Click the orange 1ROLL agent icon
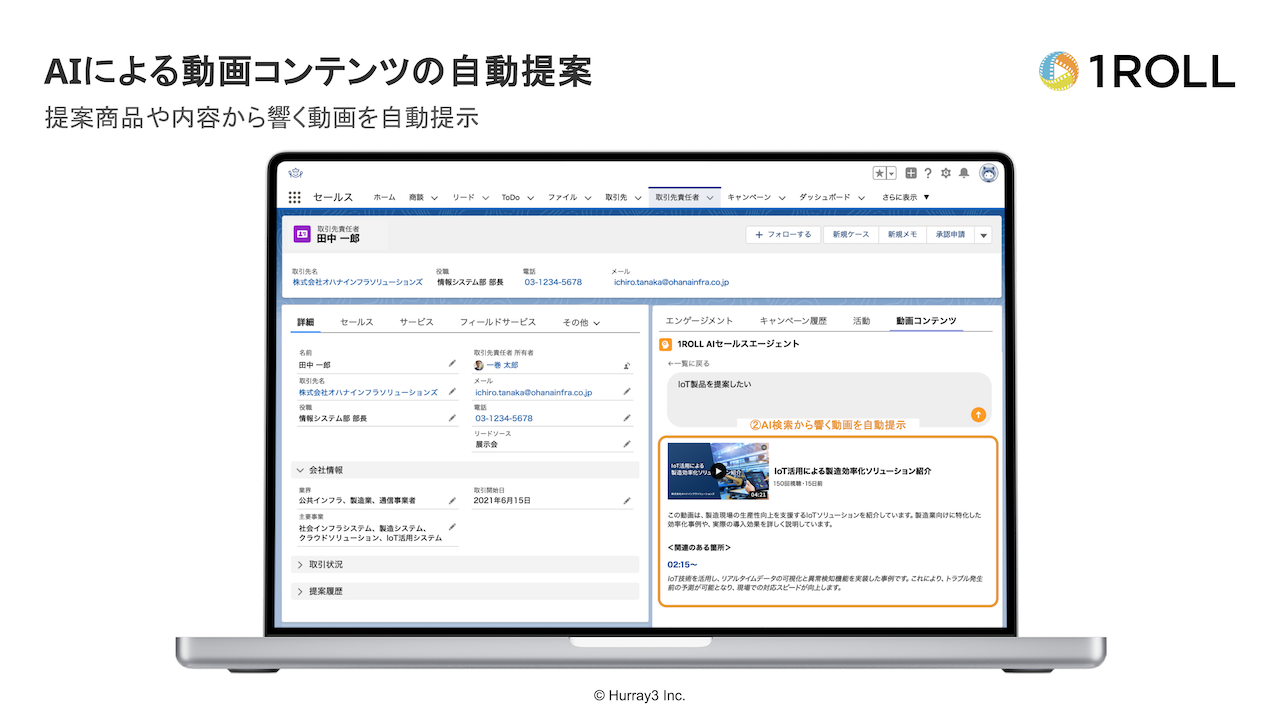The height and width of the screenshot is (720, 1280). [x=666, y=344]
